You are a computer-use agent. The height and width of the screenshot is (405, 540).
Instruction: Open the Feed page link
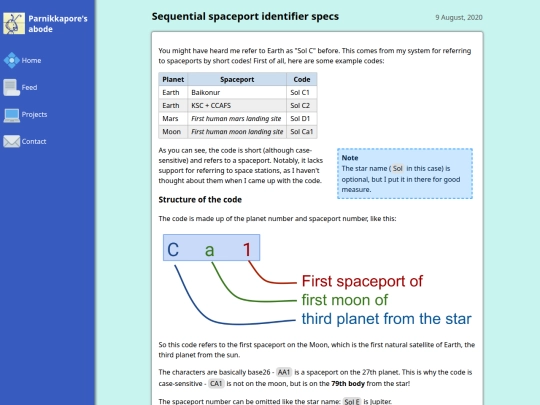click(29, 87)
